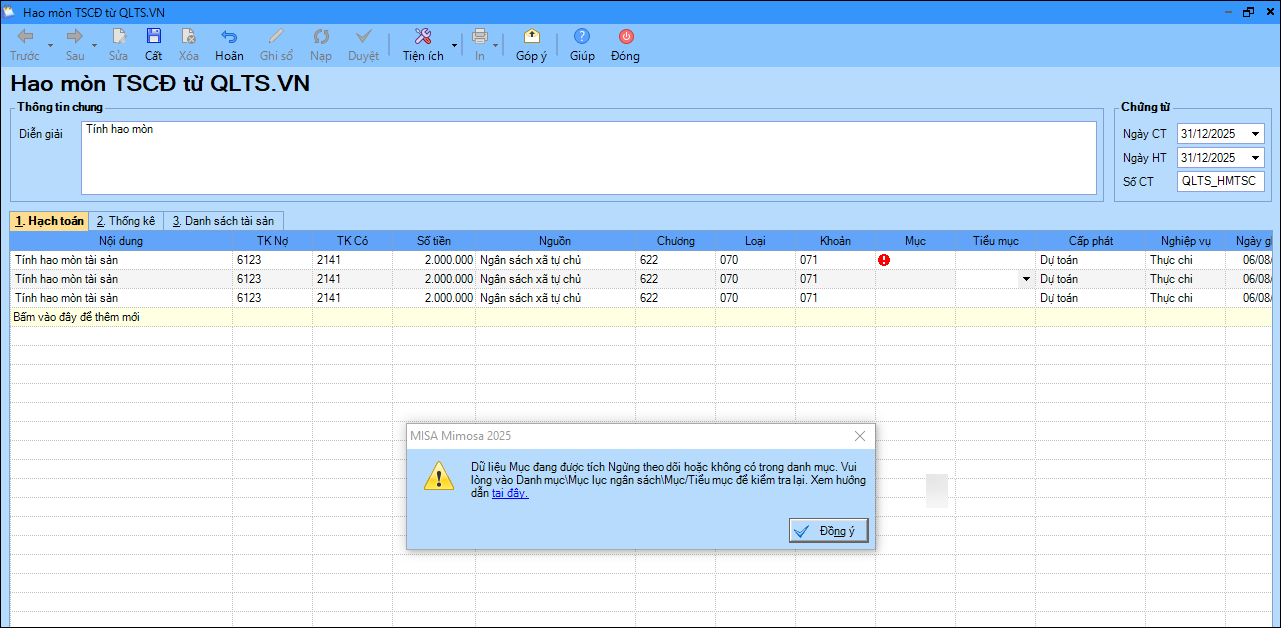The width and height of the screenshot is (1281, 628).
Task: Click the Diễn giải description text box
Action: point(589,157)
